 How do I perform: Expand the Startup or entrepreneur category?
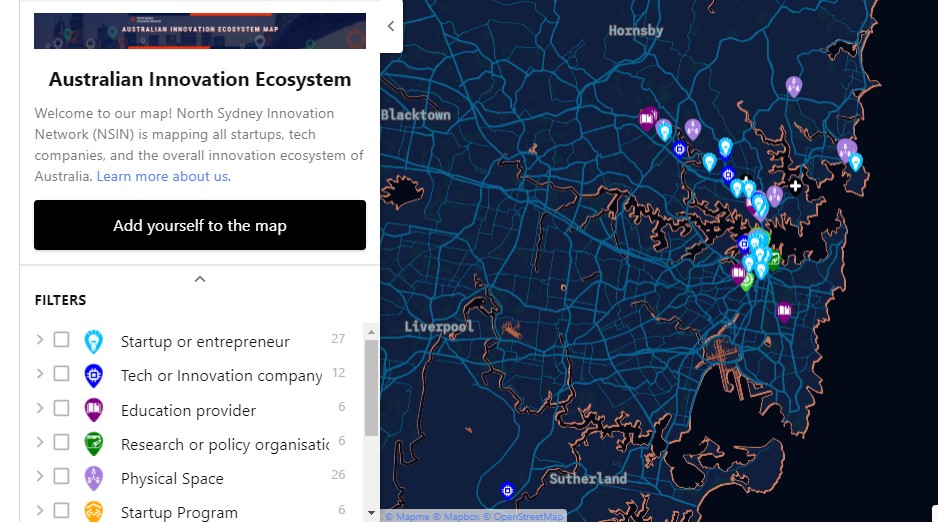tap(40, 340)
